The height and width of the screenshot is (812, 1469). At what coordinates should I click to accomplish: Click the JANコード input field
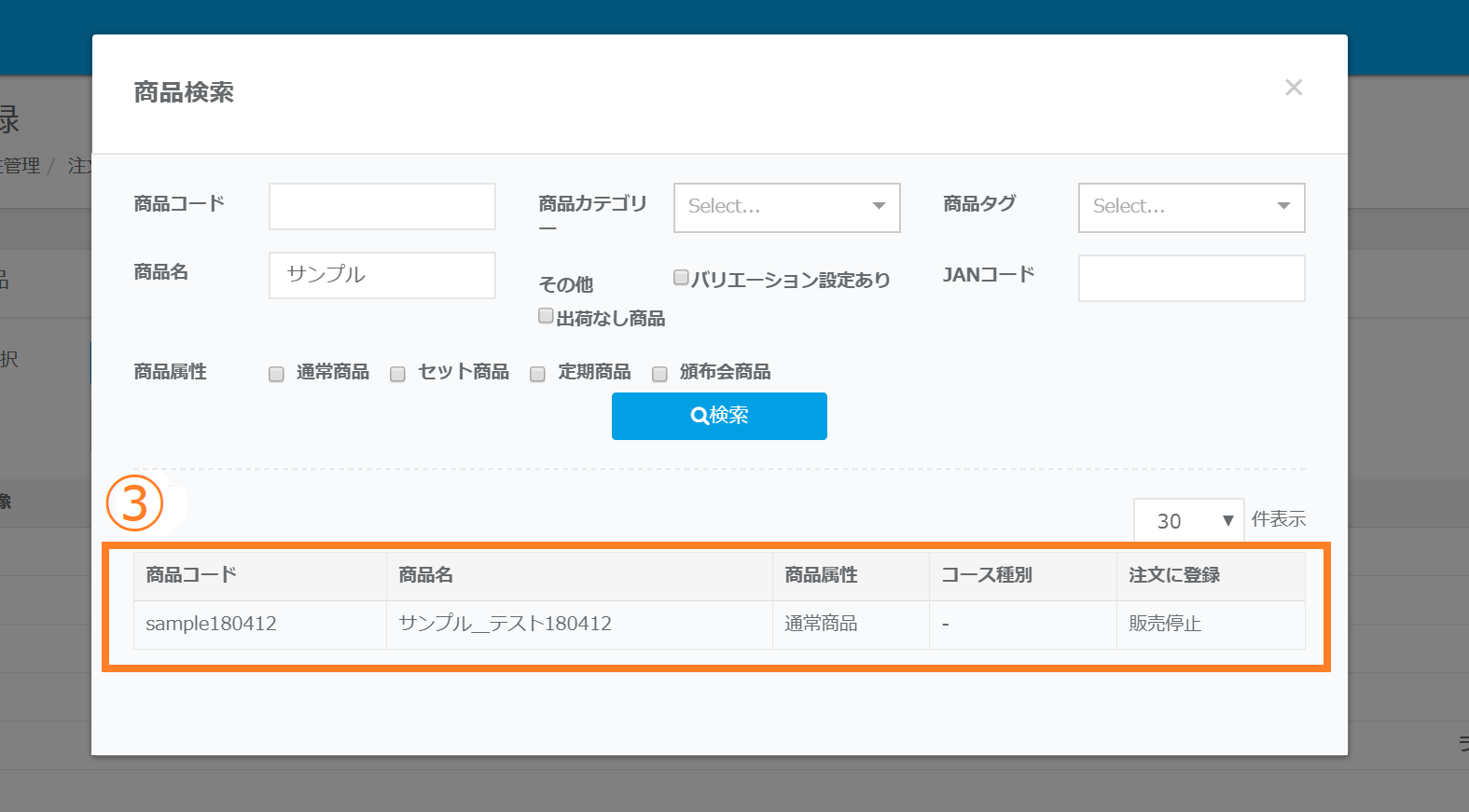(1191, 278)
